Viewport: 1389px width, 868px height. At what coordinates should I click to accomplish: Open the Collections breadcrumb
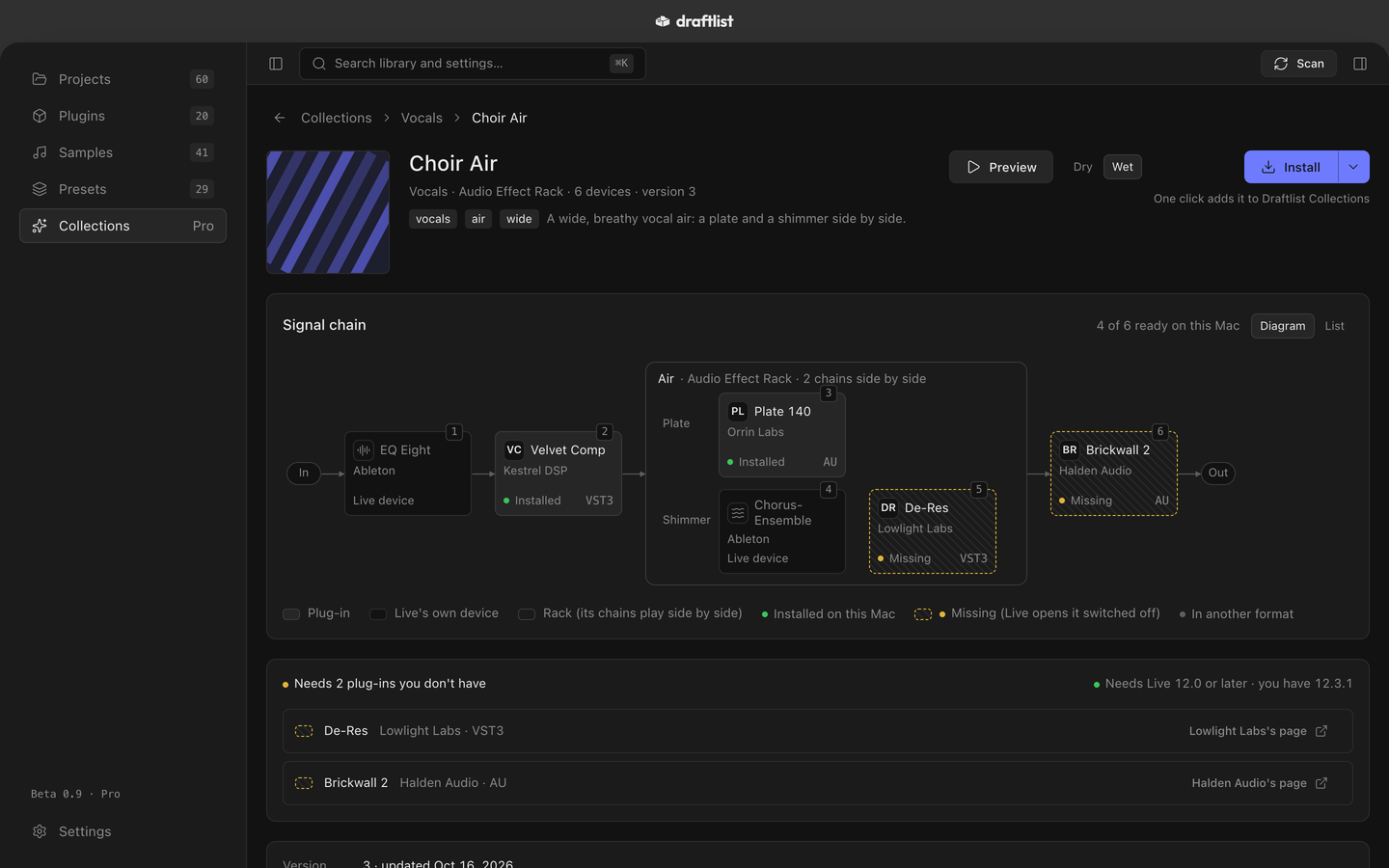(x=336, y=118)
